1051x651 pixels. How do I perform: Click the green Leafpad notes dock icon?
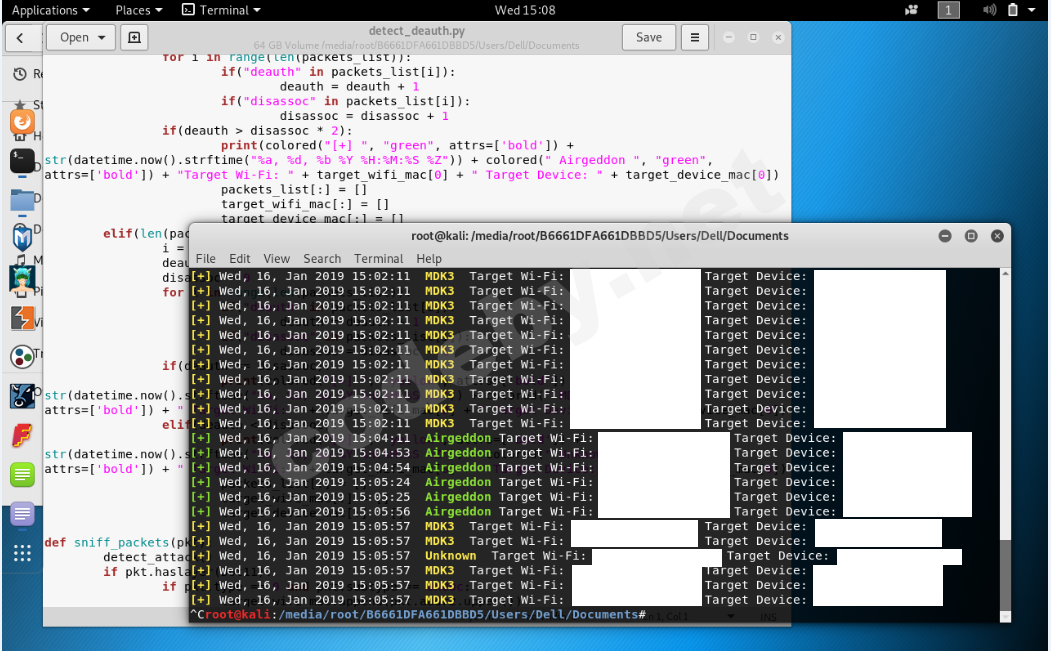point(22,474)
